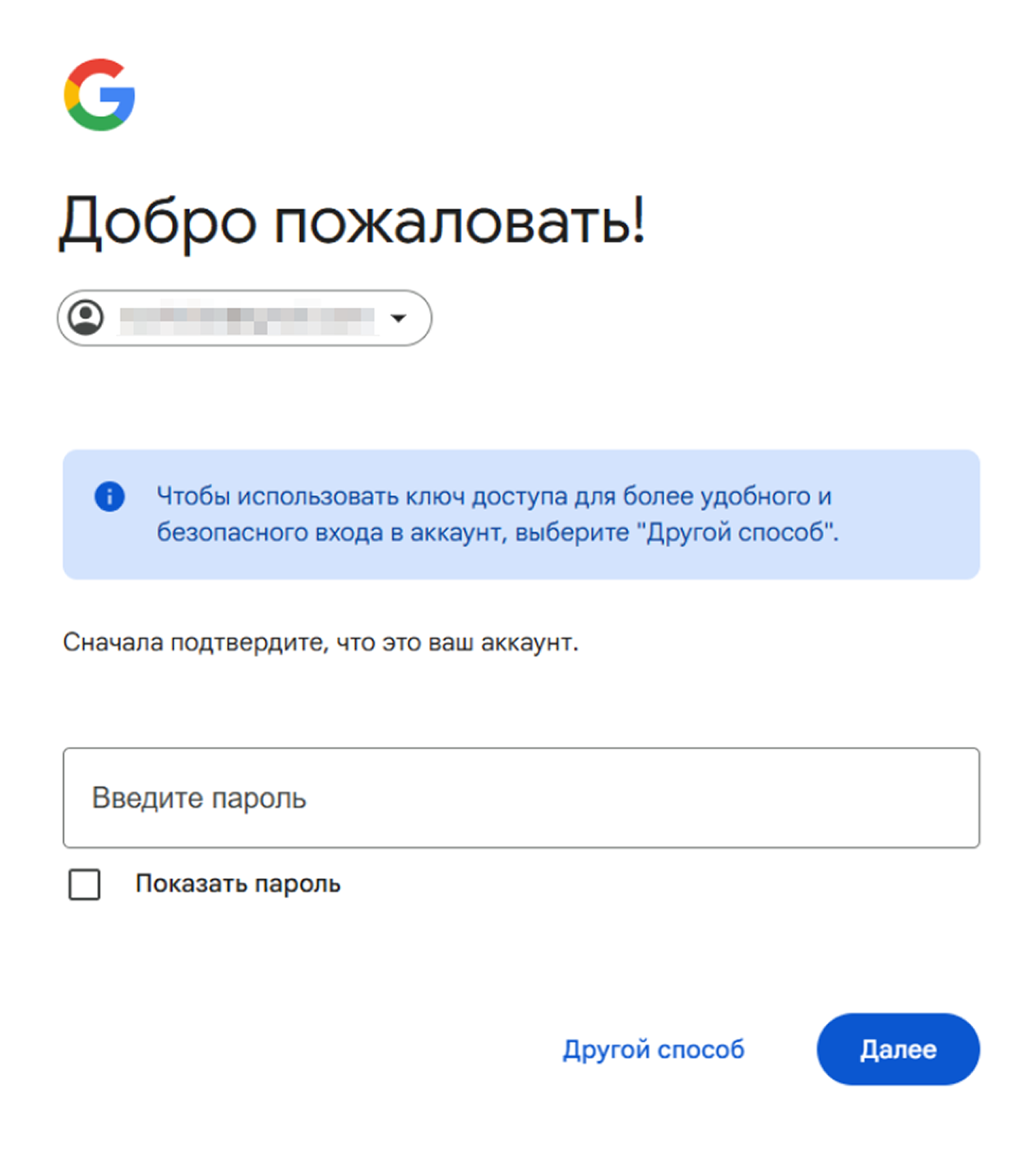Image resolution: width=1036 pixels, height=1168 pixels.
Task: Click the "Введите пароль" placeholder text
Action: [199, 798]
